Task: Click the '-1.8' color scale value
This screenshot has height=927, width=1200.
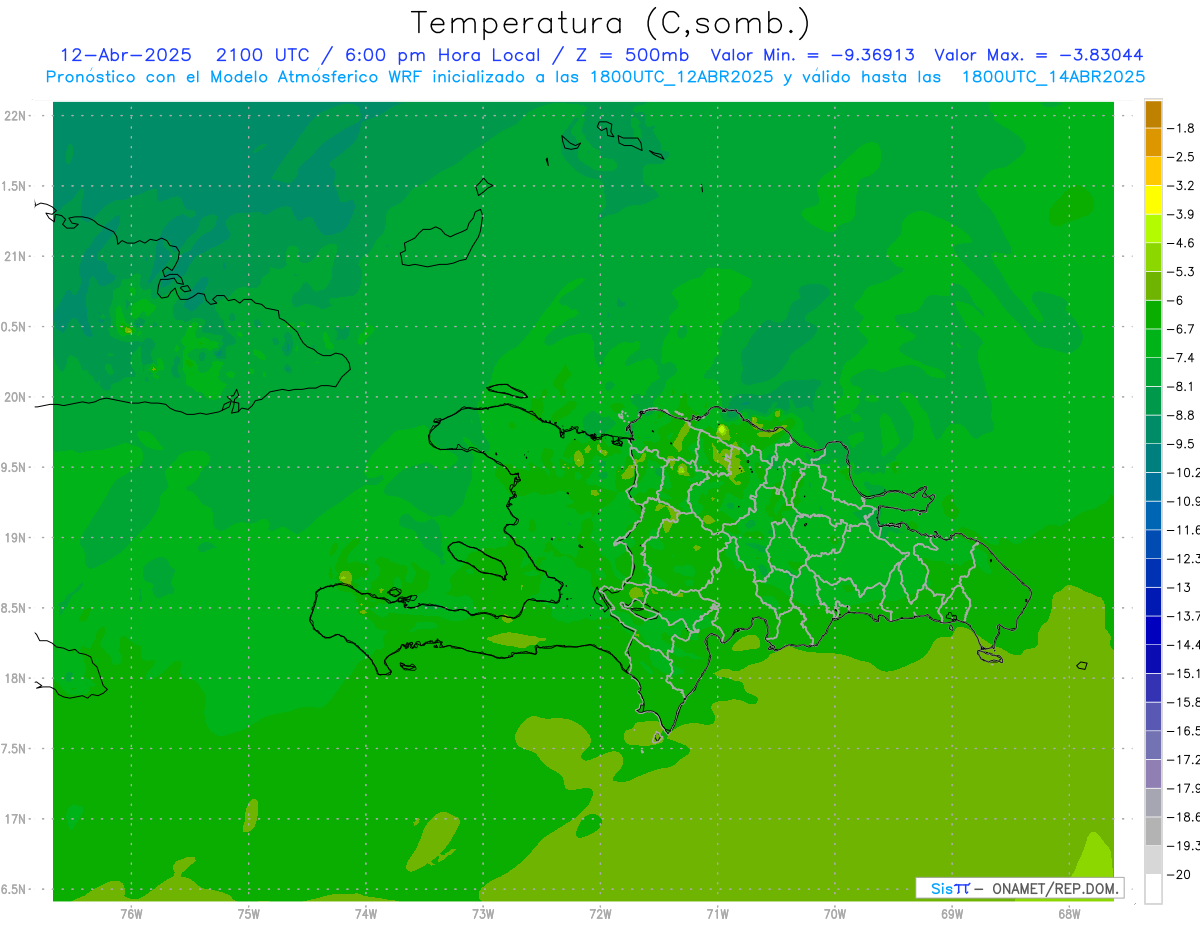Action: tap(1181, 128)
